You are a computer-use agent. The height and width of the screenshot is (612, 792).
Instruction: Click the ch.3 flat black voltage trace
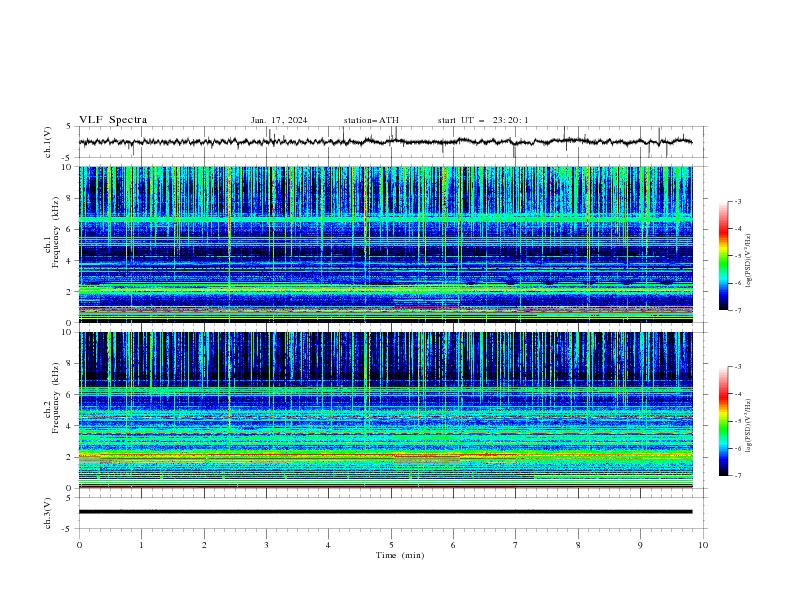coord(385,512)
